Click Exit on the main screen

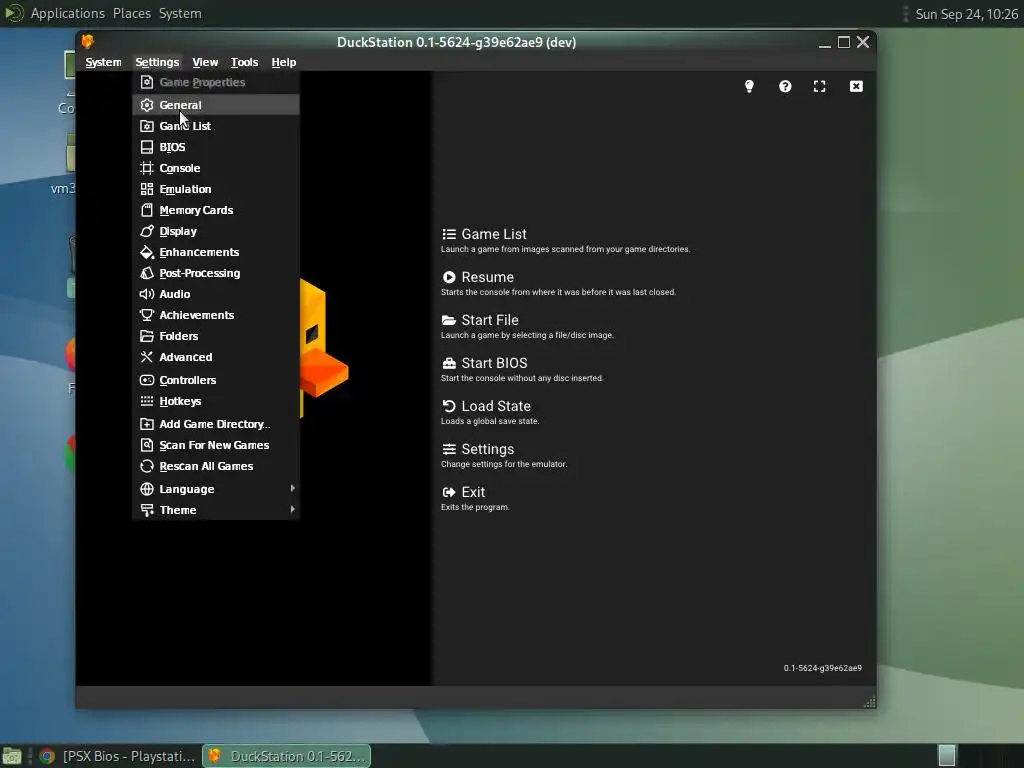(x=475, y=498)
